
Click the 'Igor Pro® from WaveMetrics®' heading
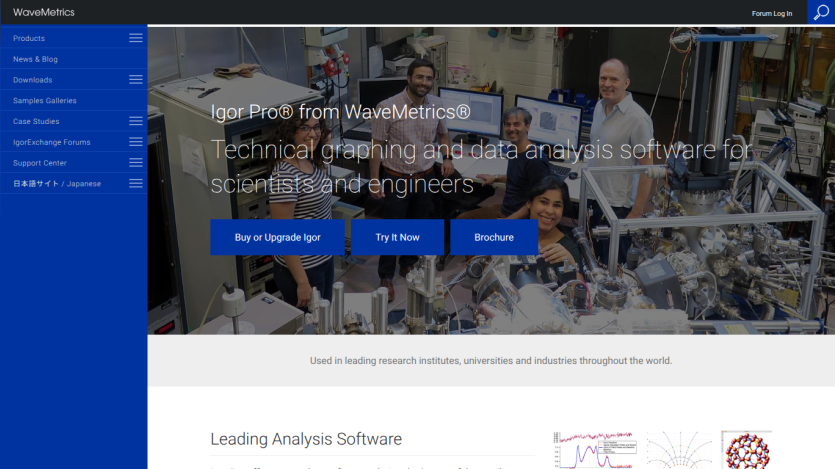click(x=341, y=112)
